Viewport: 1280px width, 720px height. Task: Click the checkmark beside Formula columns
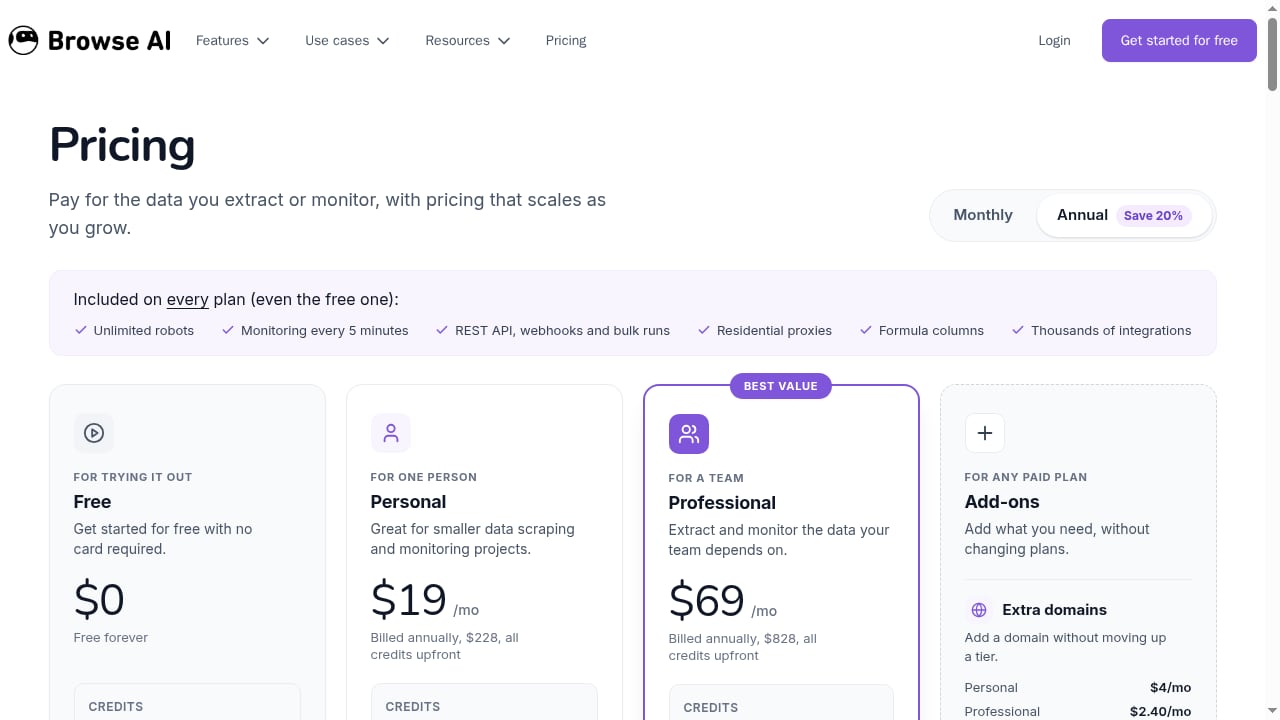click(x=866, y=330)
